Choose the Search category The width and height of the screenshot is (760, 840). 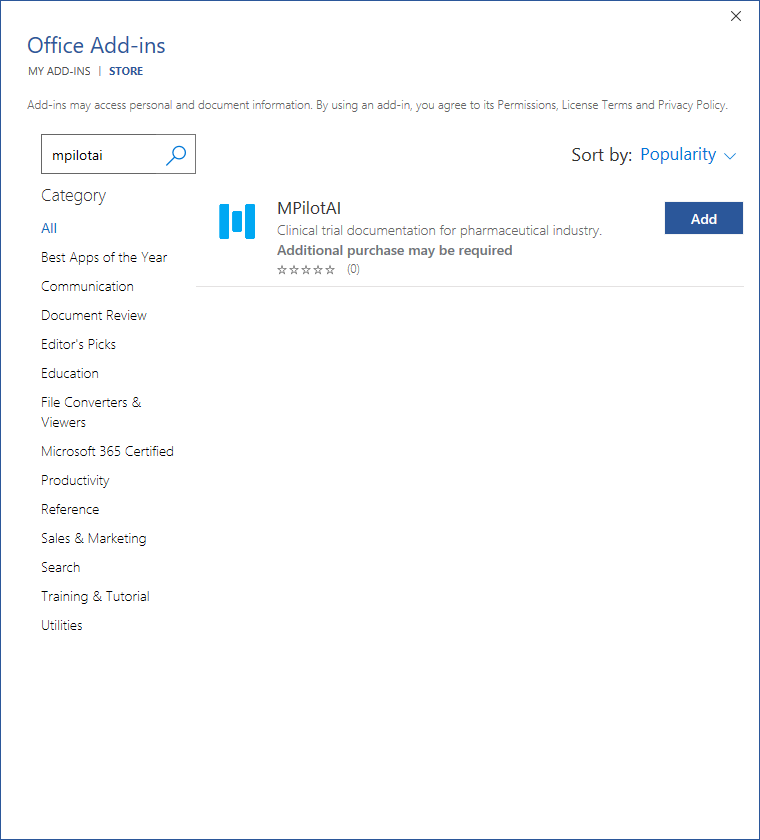[61, 567]
